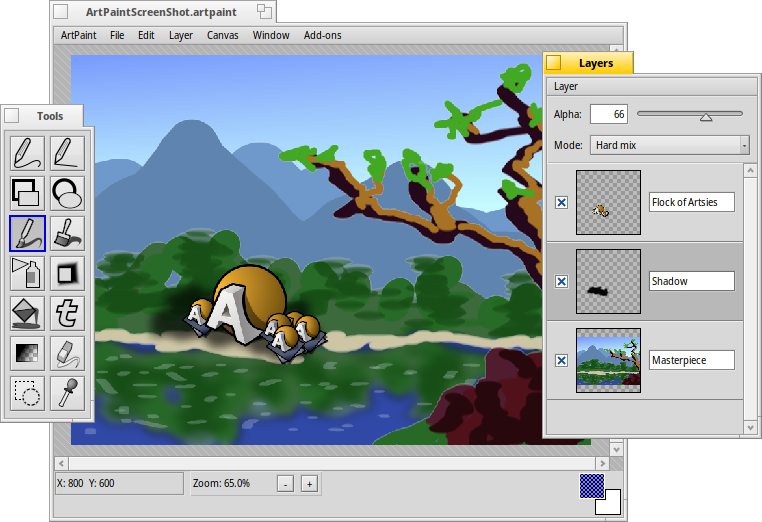
Task: Pick the eraser tool
Action: pyautogui.click(x=67, y=353)
